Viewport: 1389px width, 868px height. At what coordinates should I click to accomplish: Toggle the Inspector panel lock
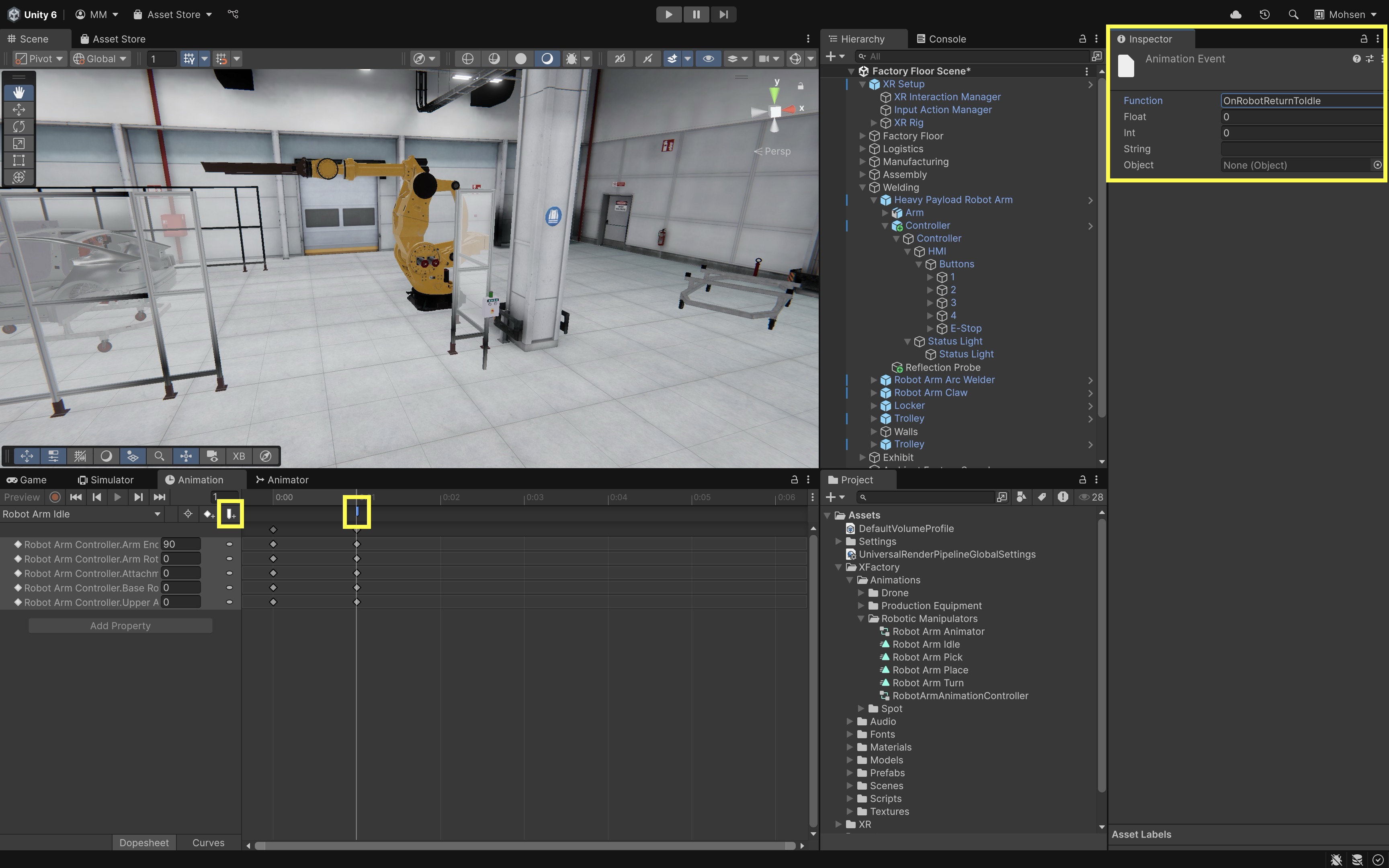[x=1364, y=39]
